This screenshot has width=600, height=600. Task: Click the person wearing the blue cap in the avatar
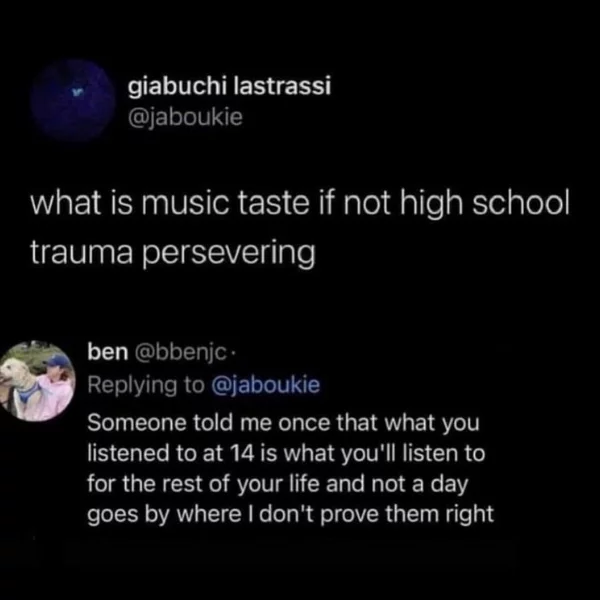[x=56, y=385]
